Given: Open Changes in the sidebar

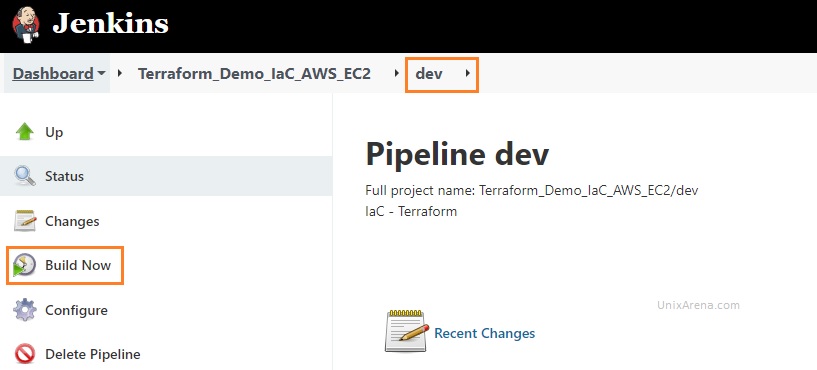Looking at the screenshot, I should tap(72, 221).
